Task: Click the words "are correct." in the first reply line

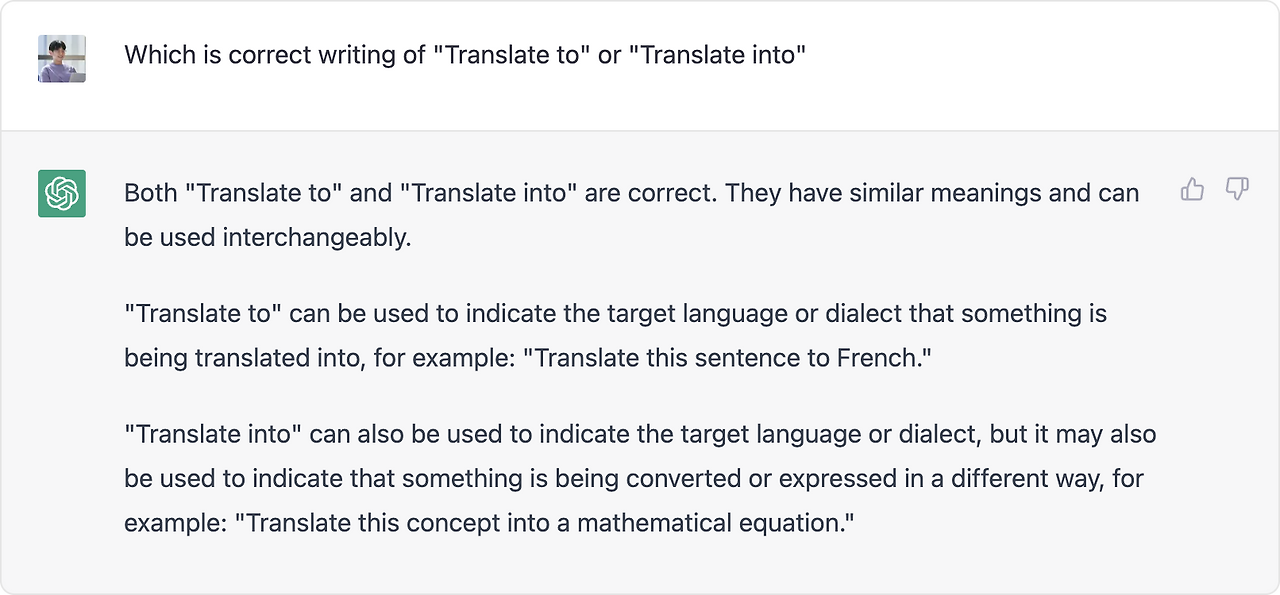Action: [651, 193]
